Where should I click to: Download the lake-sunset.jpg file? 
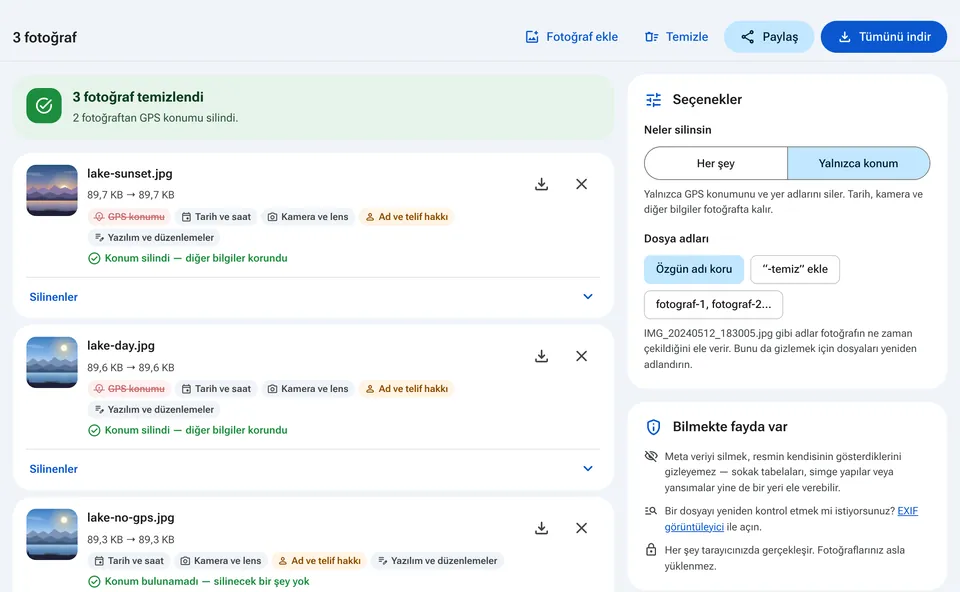pos(541,184)
